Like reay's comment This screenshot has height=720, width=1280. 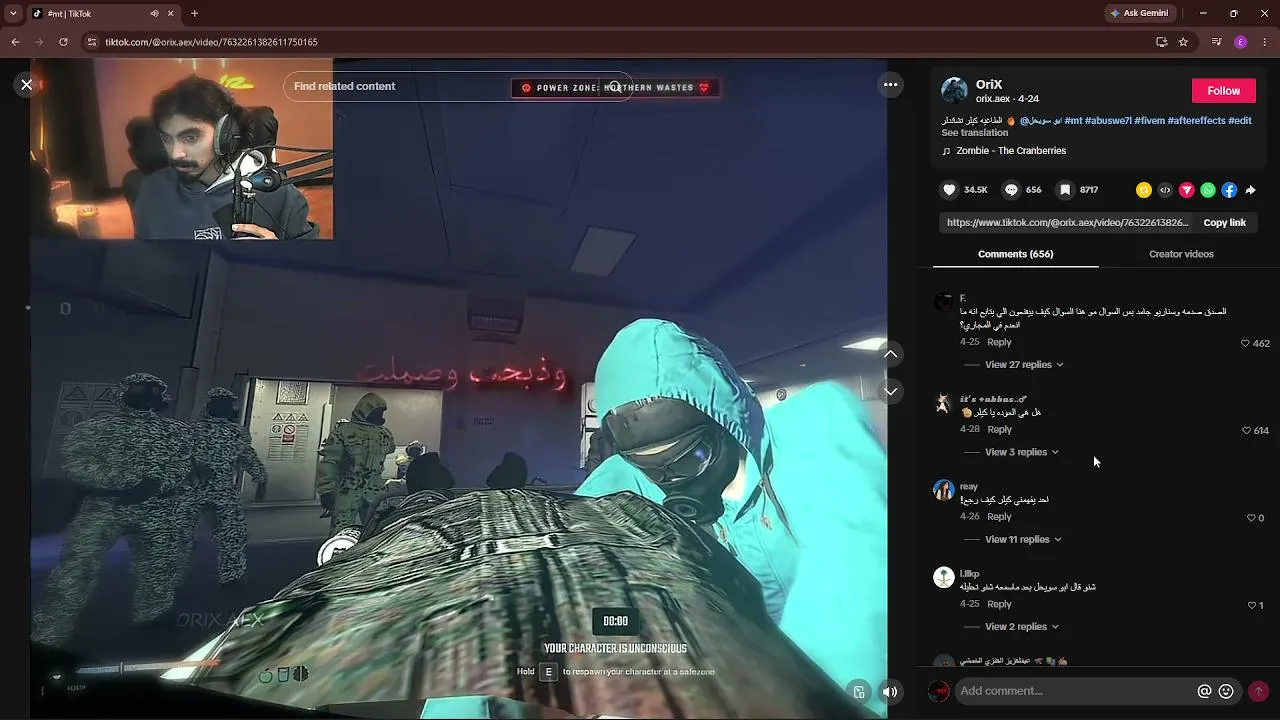point(1251,518)
